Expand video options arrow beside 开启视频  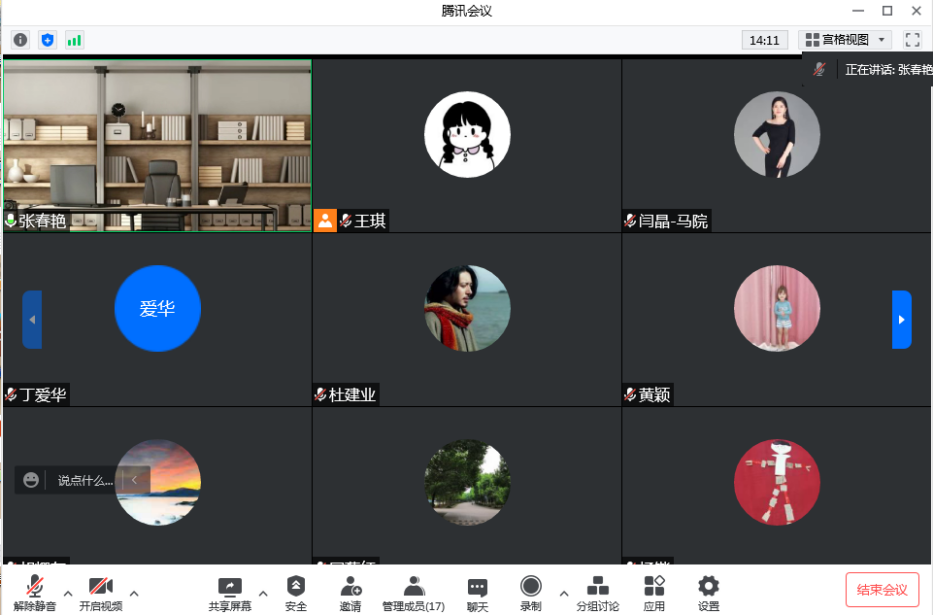tap(134, 592)
